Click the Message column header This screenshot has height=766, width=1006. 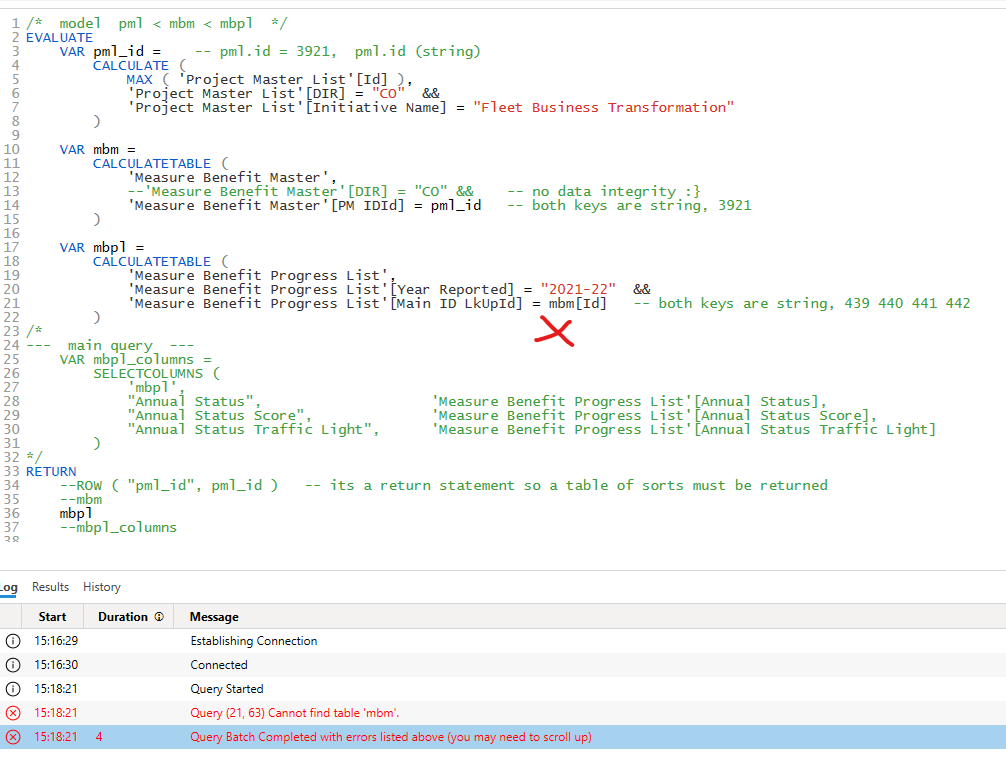point(214,617)
